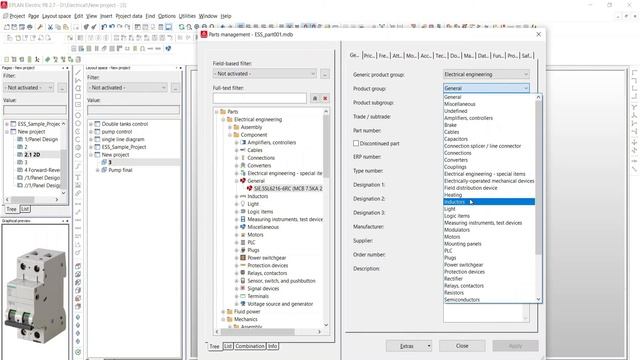Click the text tool T icon in vertical toolbar
The height and width of the screenshot is (360, 640).
pos(78,178)
